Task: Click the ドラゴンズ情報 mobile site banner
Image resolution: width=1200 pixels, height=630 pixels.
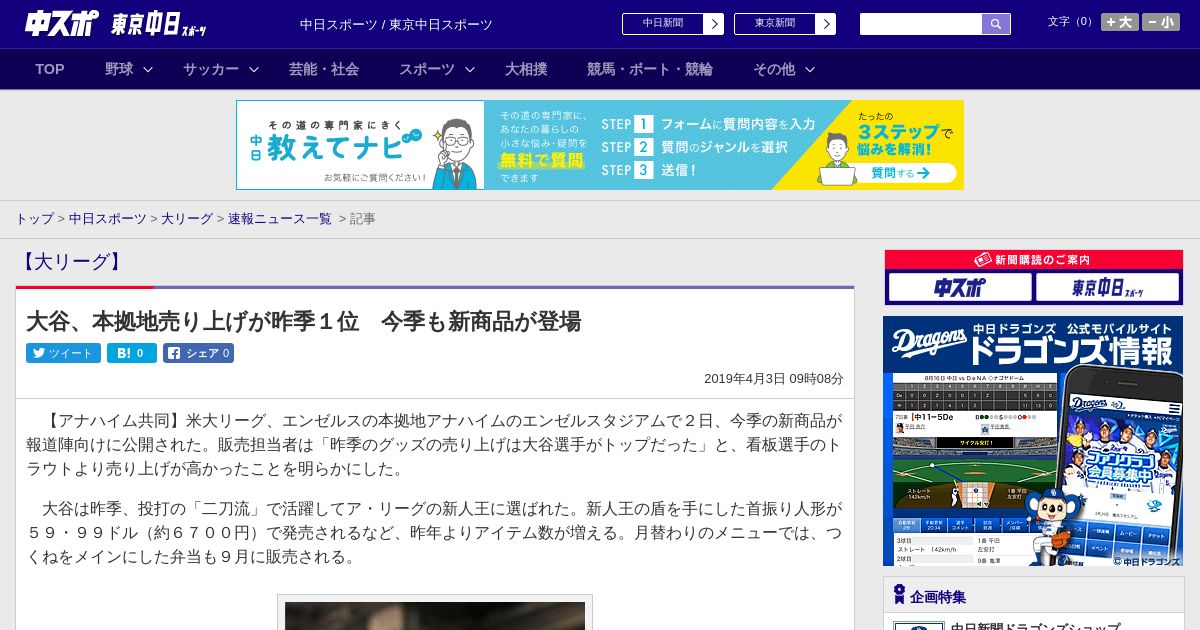Action: click(x=1033, y=441)
